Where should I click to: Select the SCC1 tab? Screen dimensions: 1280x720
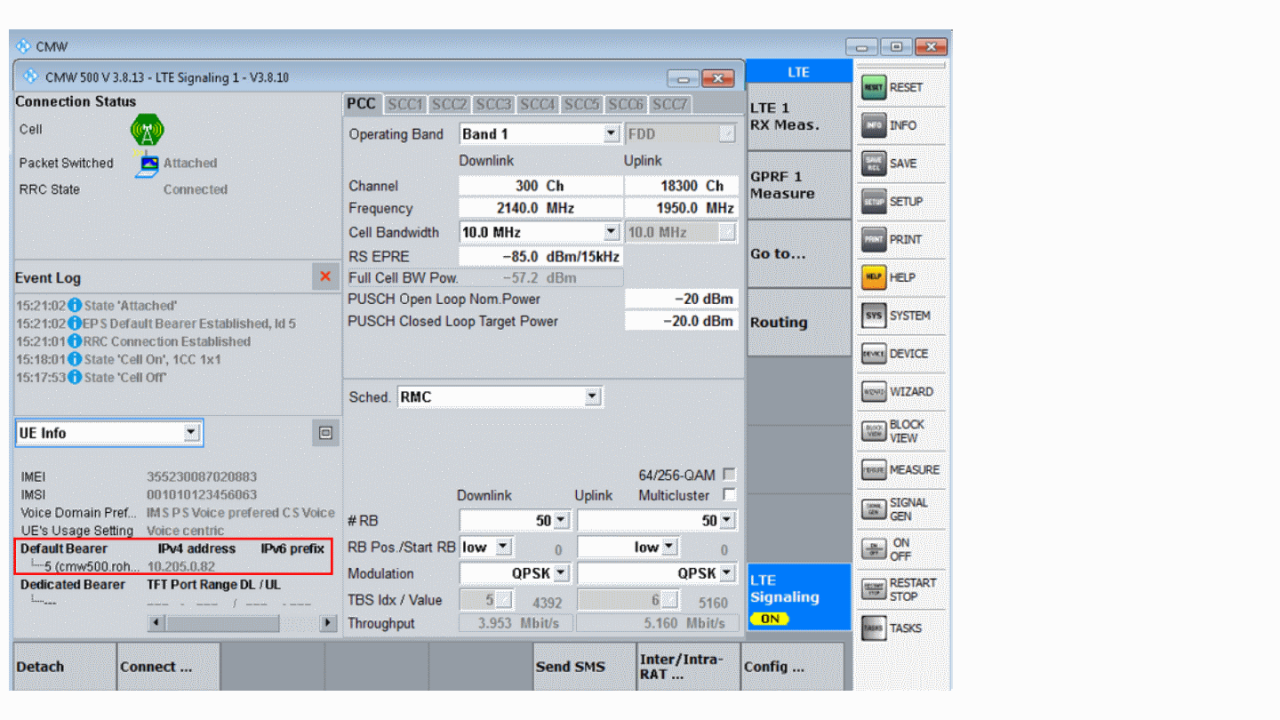click(x=405, y=104)
